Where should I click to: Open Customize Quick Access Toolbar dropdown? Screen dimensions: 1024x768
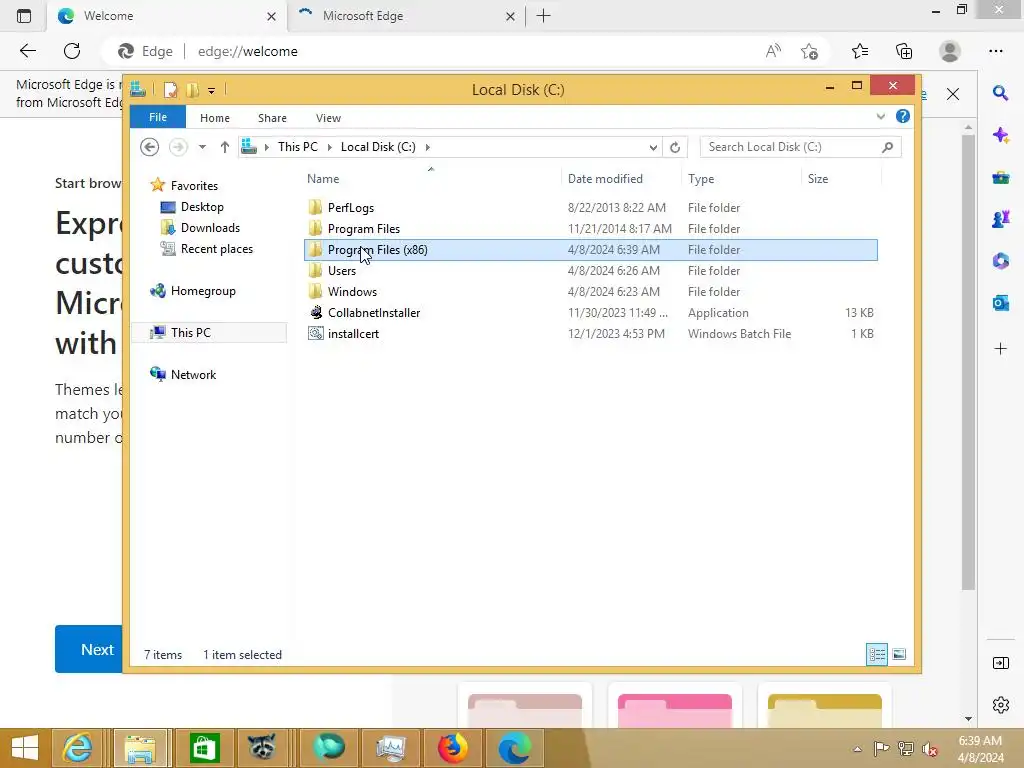212,91
